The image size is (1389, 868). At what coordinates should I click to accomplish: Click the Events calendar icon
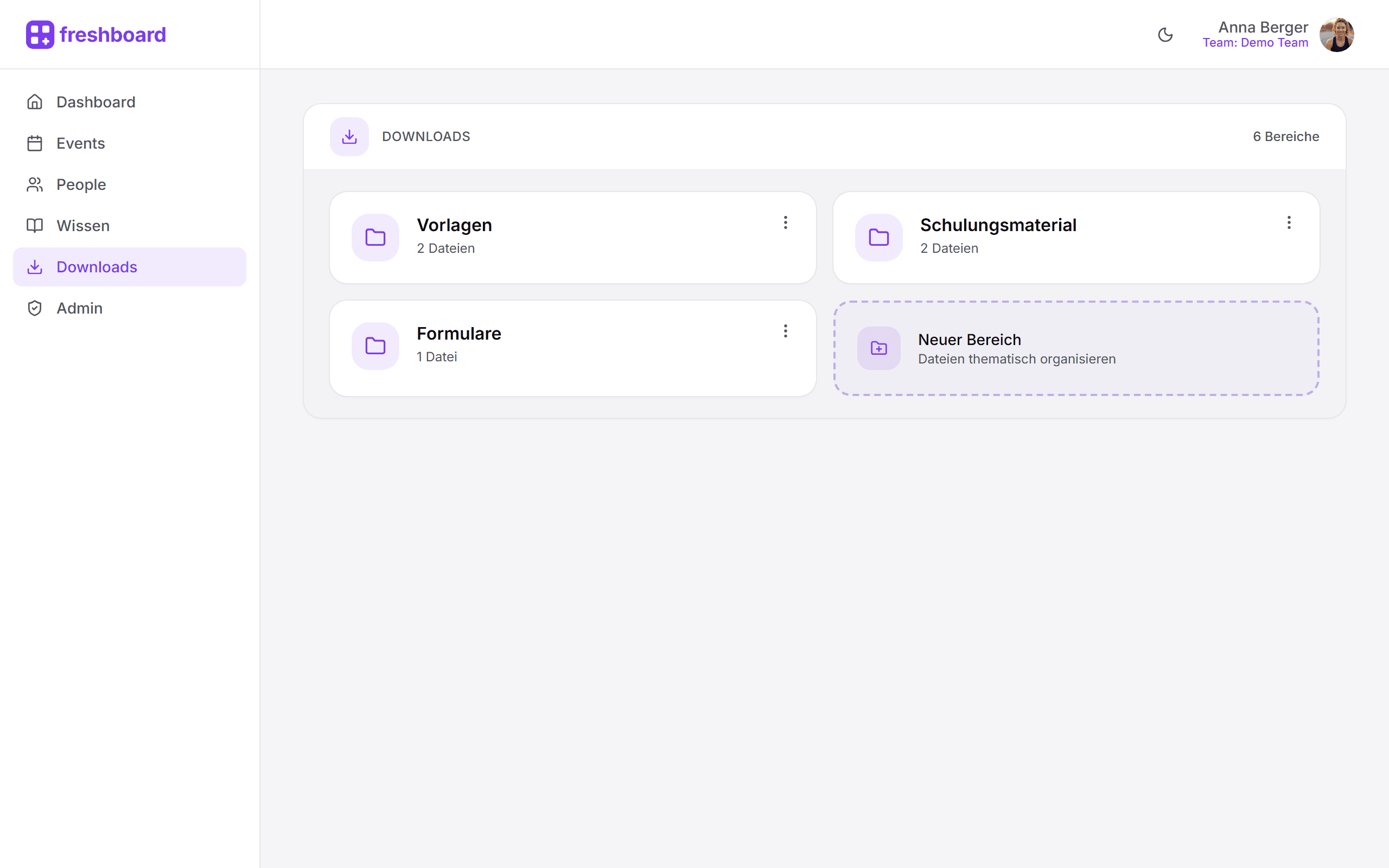pyautogui.click(x=34, y=143)
